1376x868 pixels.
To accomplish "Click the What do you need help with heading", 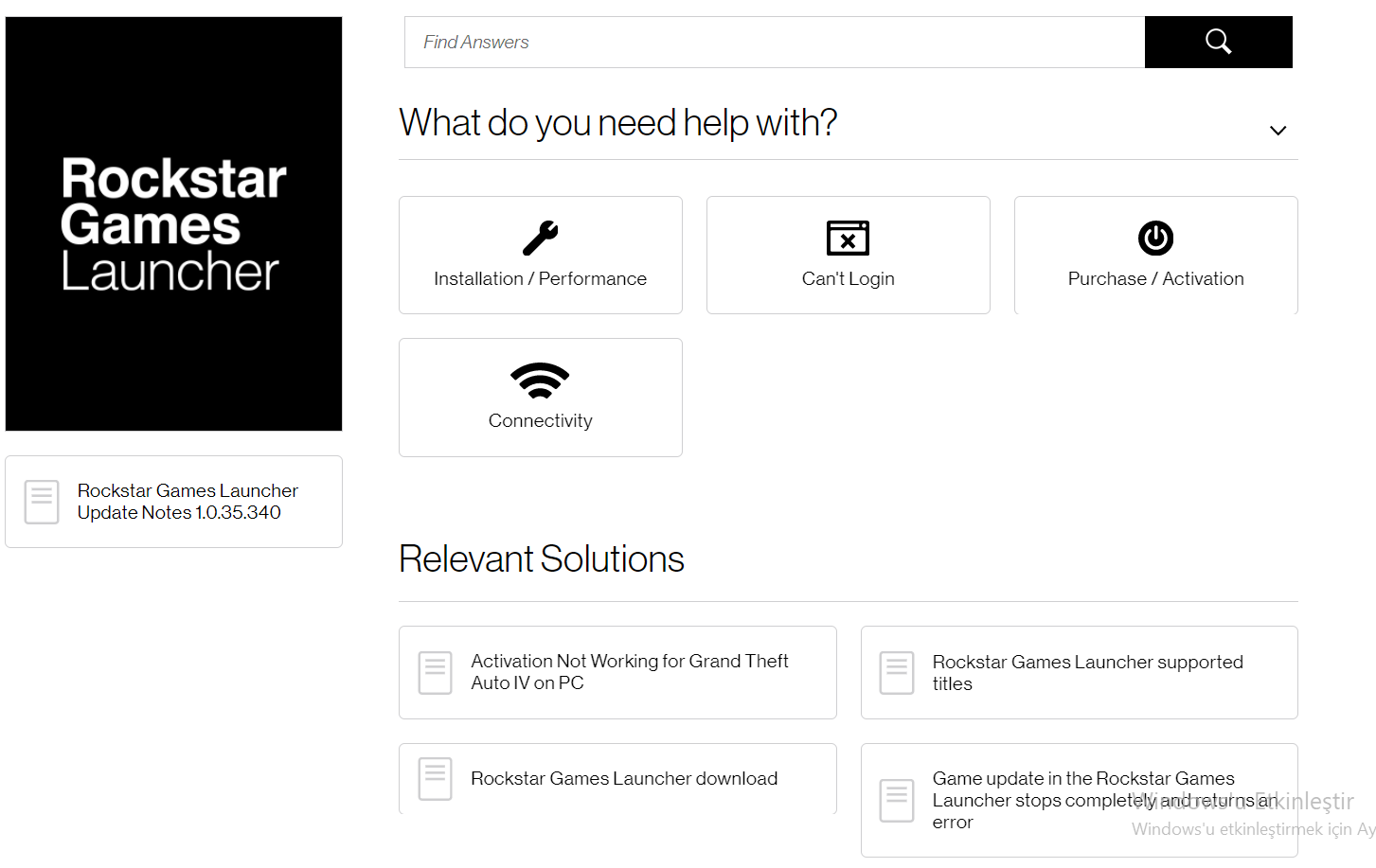I will (x=618, y=123).
